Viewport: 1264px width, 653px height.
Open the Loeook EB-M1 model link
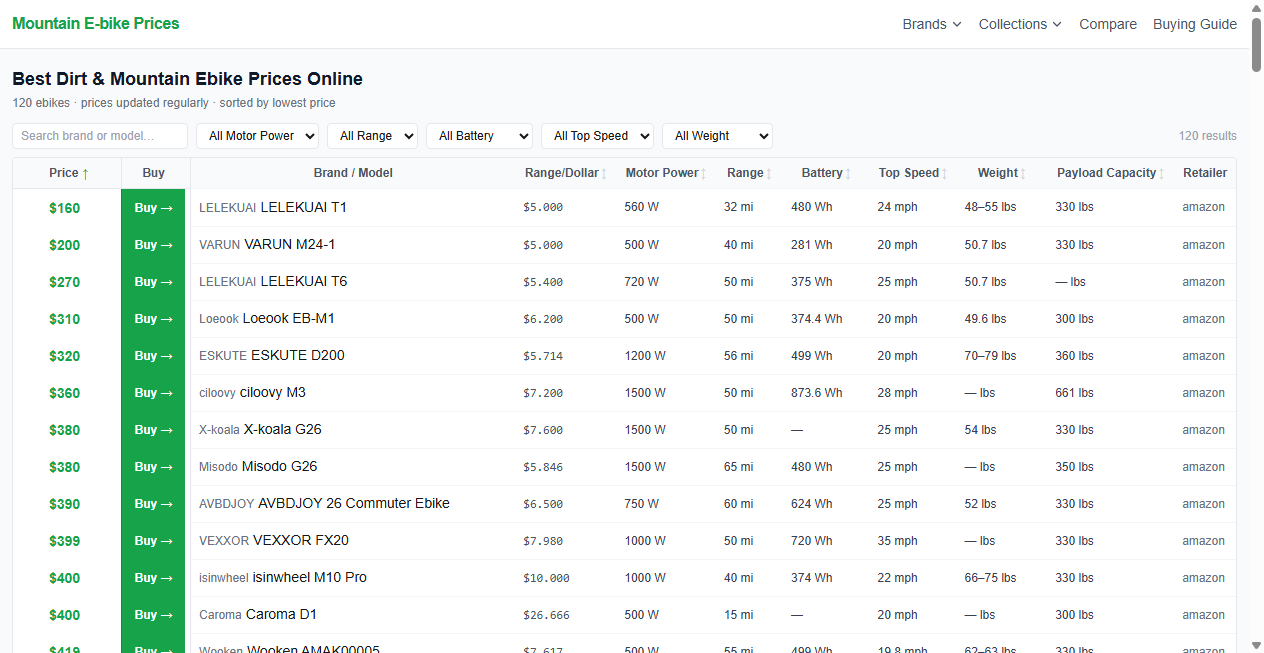[289, 318]
